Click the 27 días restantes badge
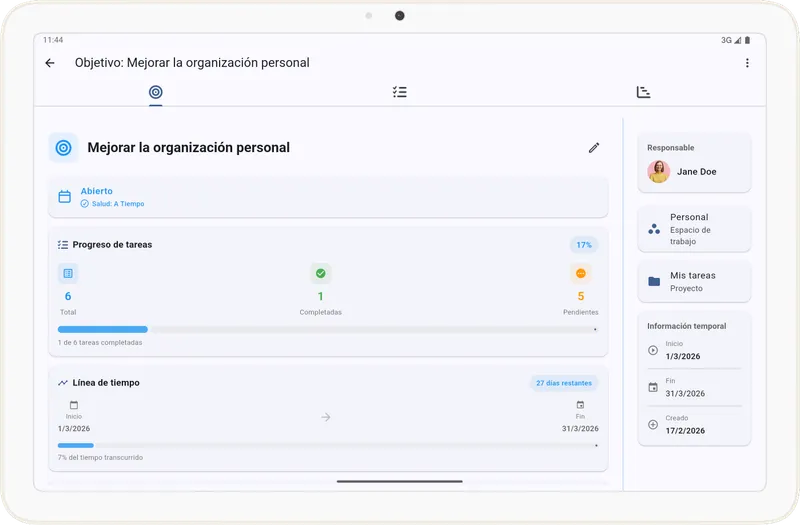The width and height of the screenshot is (800, 525). pos(564,383)
